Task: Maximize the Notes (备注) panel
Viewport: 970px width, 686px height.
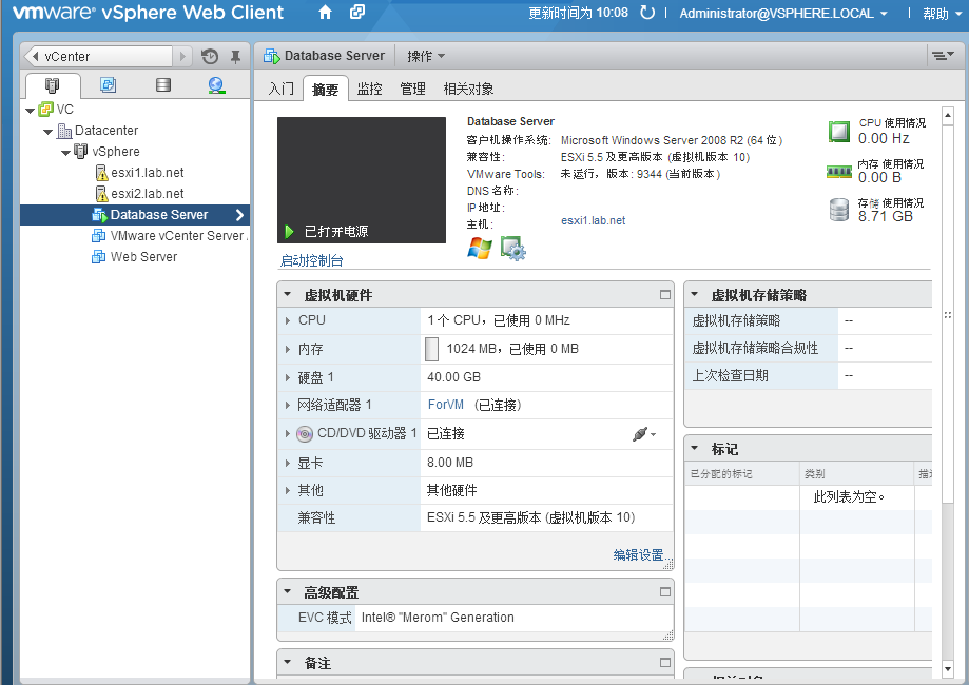Action: 665,662
